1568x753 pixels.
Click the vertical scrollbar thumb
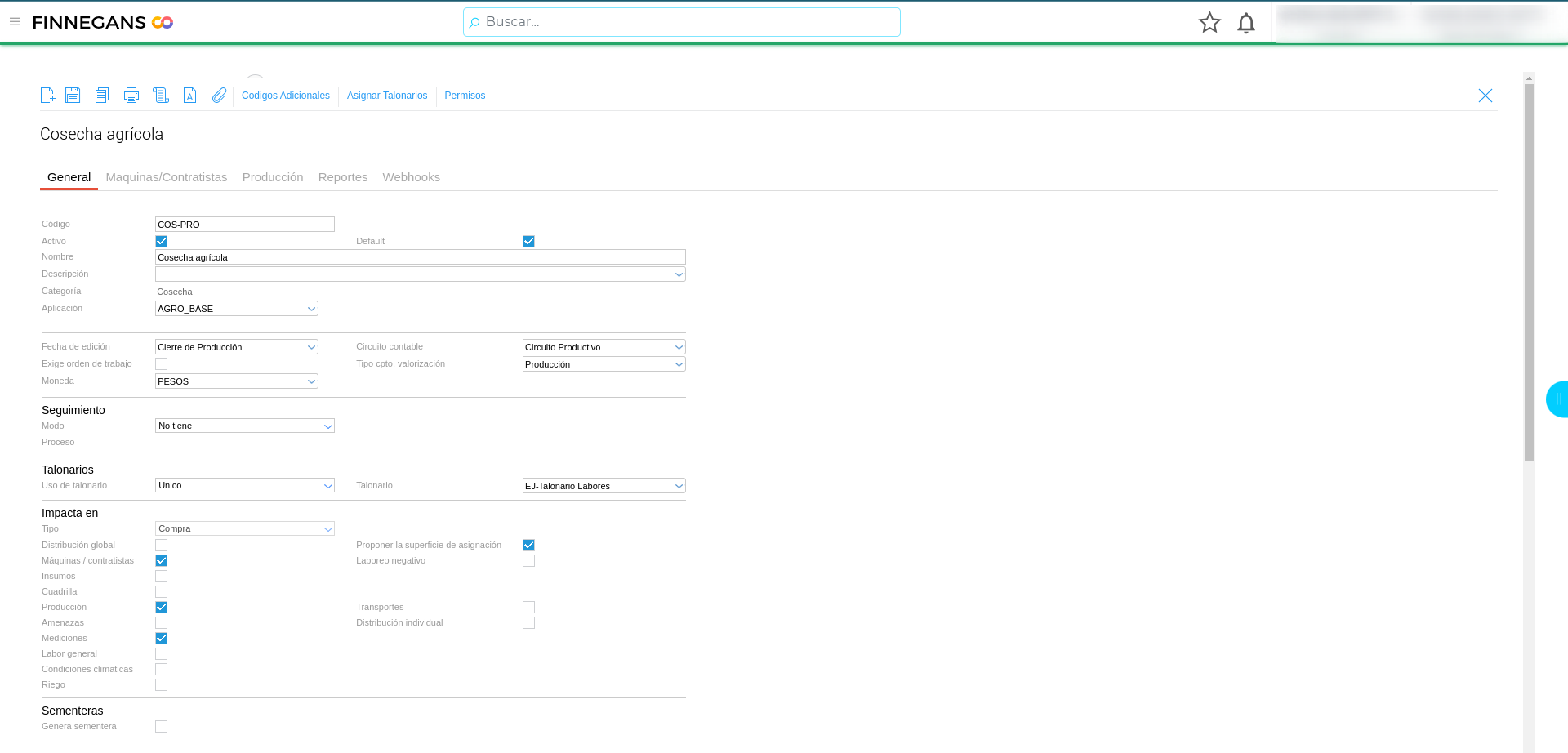click(1529, 270)
